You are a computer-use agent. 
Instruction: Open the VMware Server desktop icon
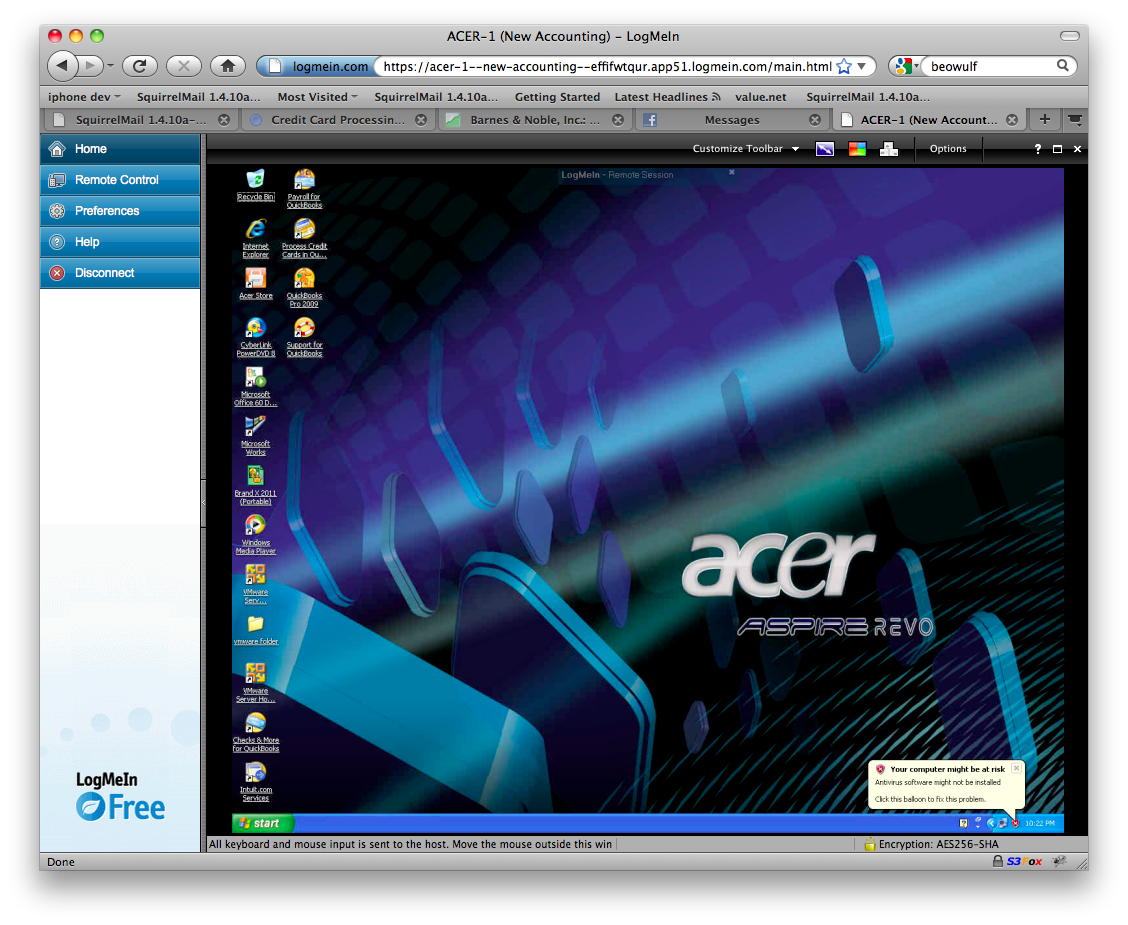255,584
